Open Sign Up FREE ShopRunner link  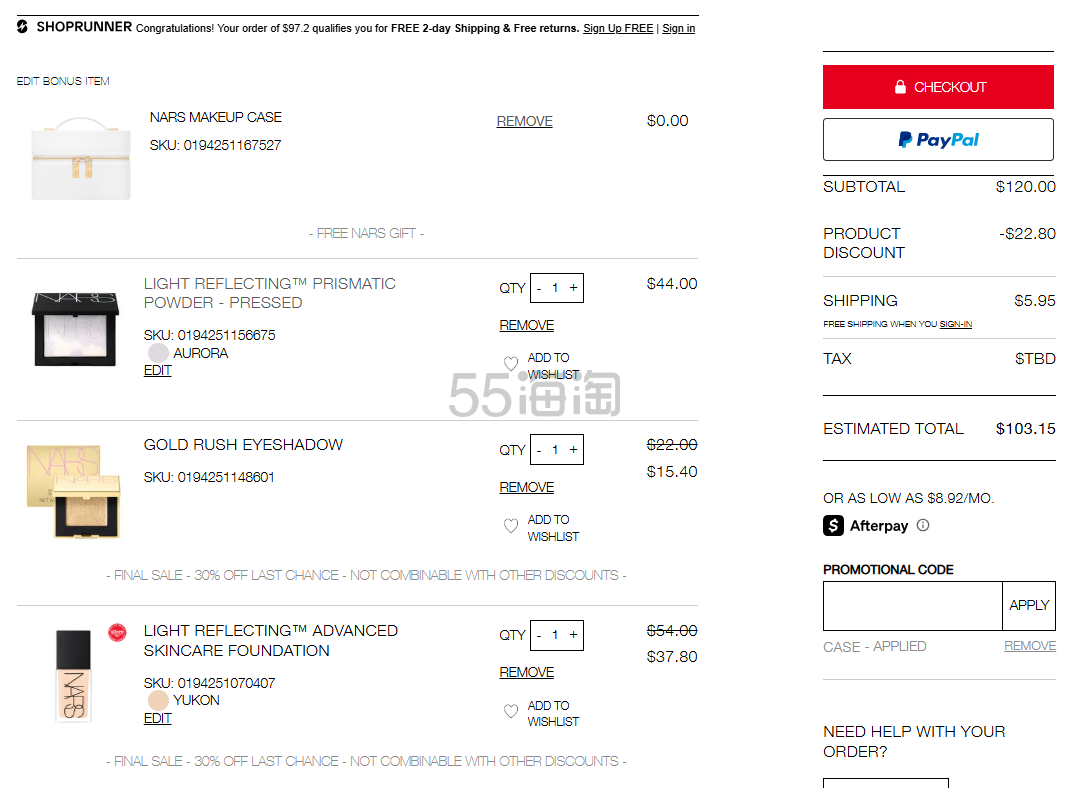coord(618,28)
